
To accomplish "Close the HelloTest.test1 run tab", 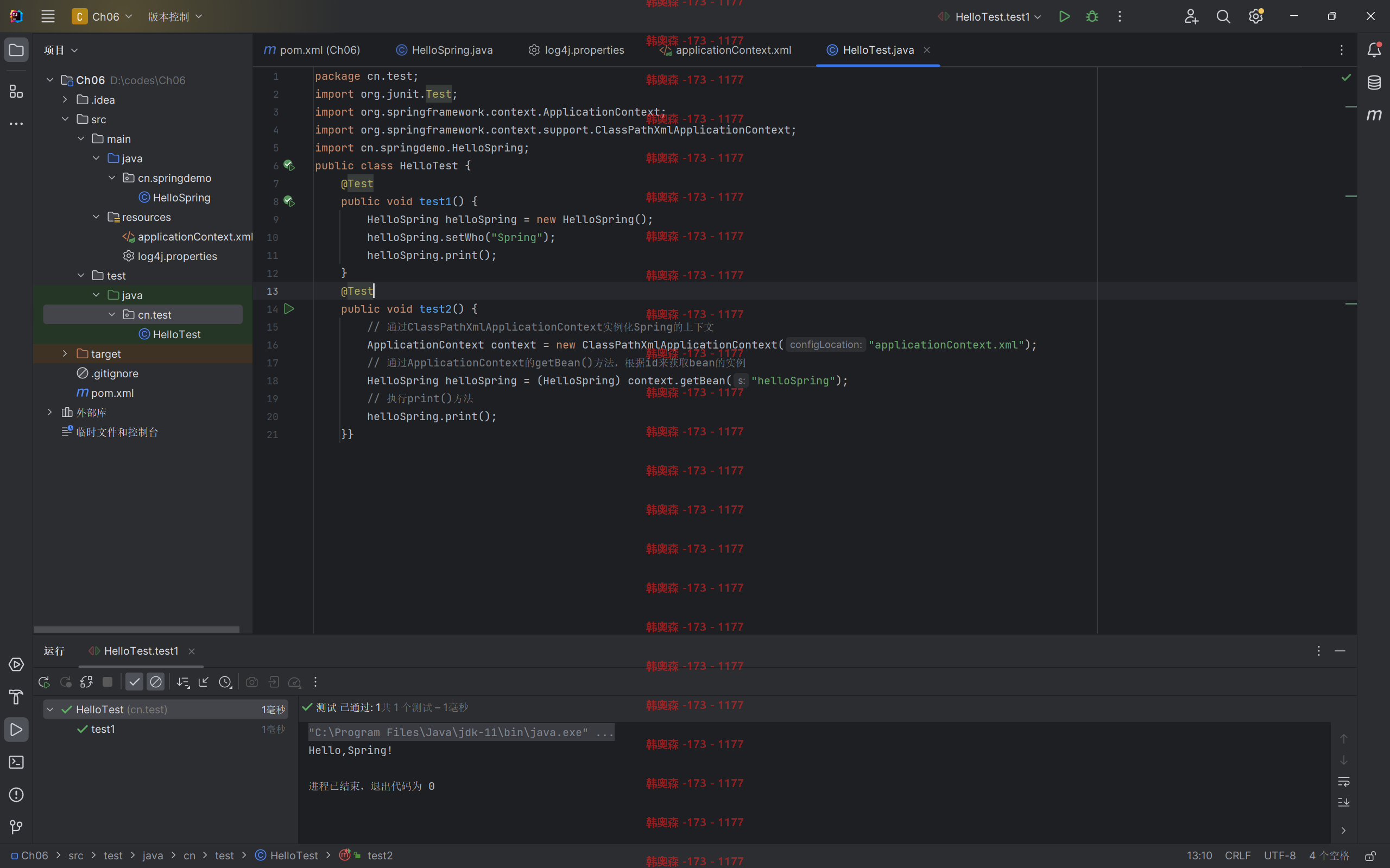I will tap(192, 651).
